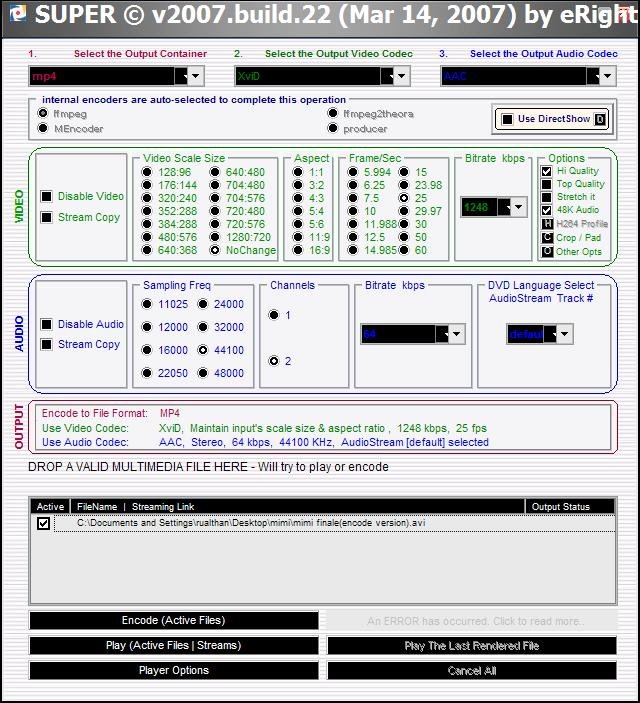The height and width of the screenshot is (703, 640).
Task: Click the Active column header
Action: (x=50, y=507)
